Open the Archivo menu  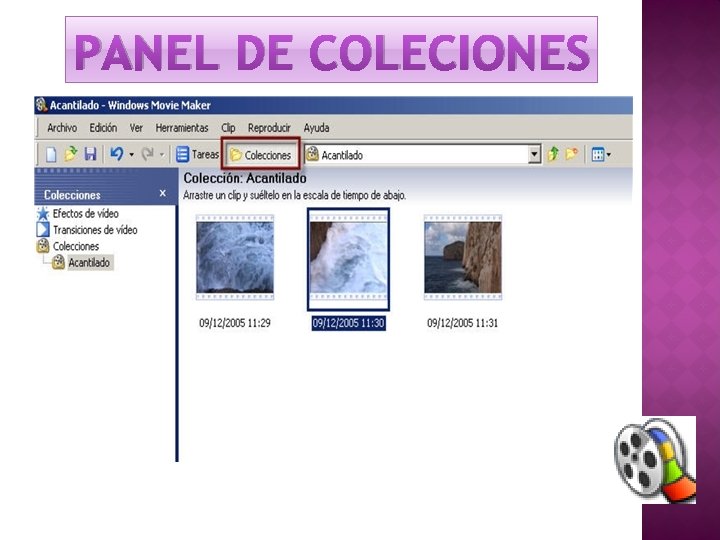tap(62, 128)
